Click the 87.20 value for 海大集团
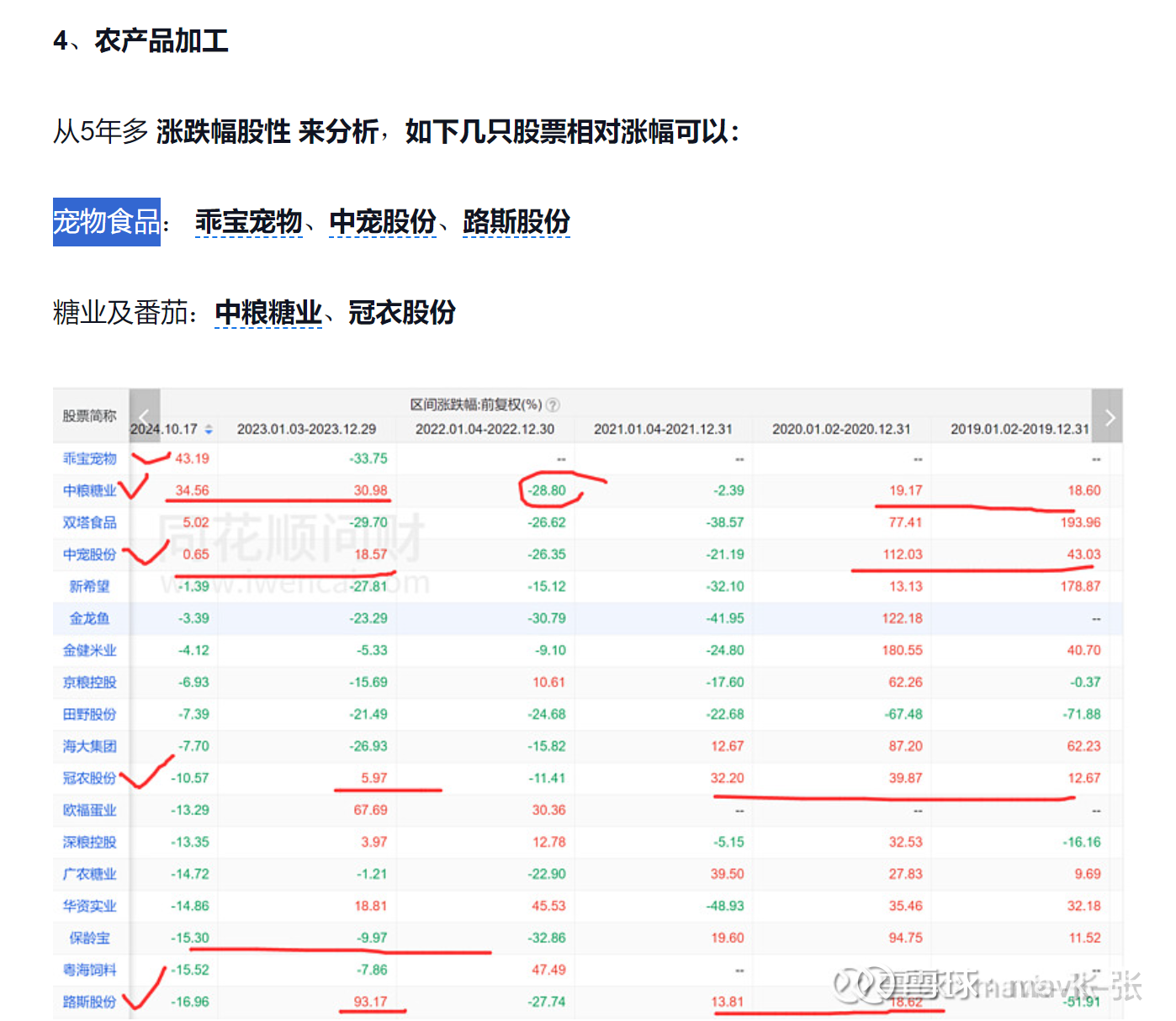 [x=906, y=746]
